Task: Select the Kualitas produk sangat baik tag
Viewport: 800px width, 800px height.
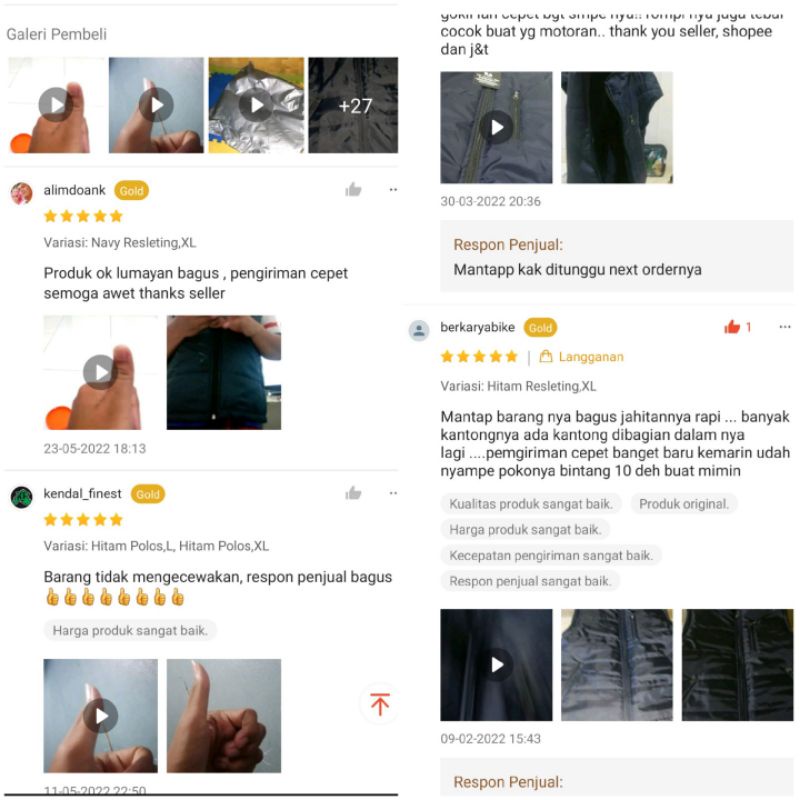Action: 531,504
